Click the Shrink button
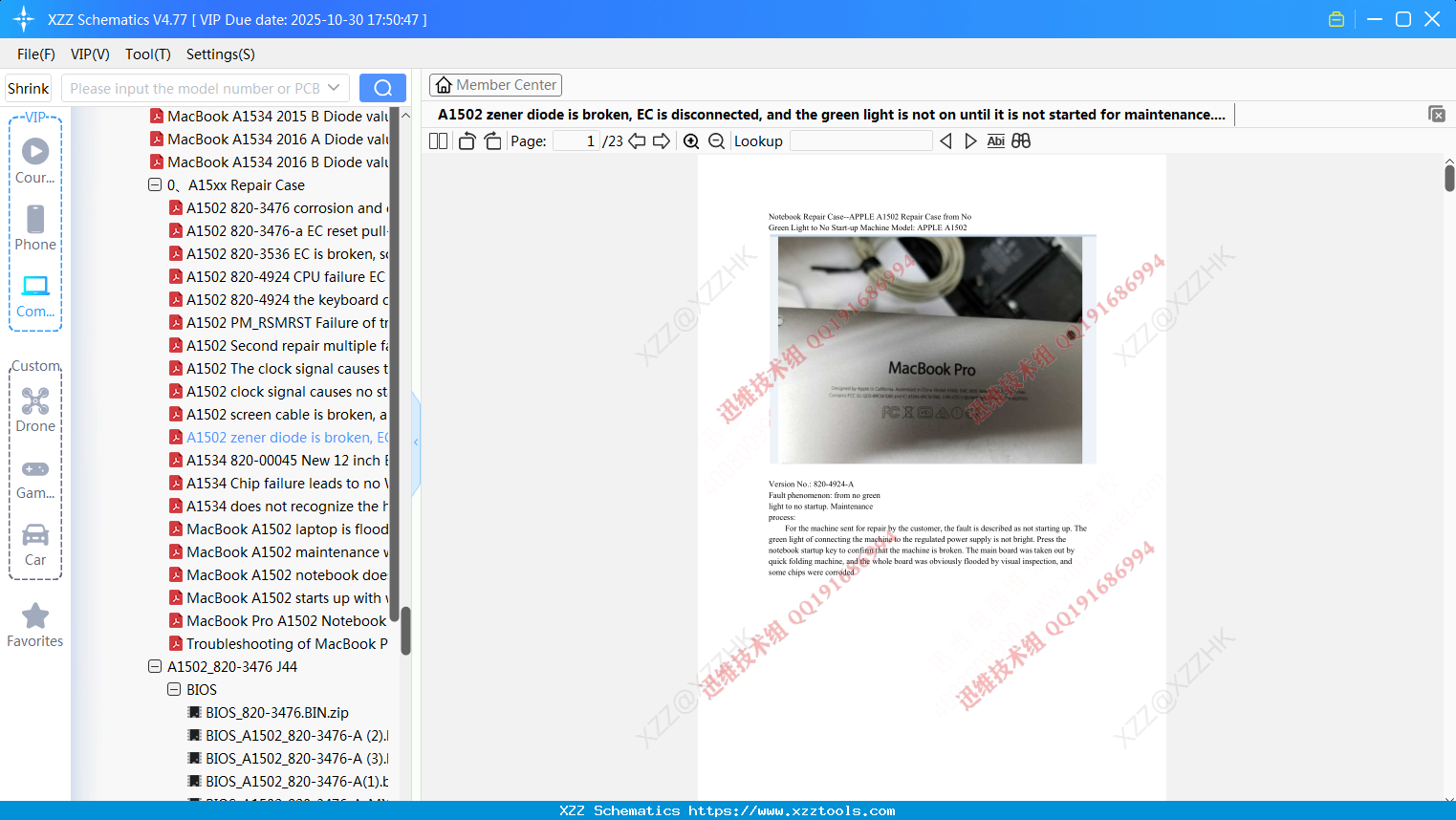Image resolution: width=1456 pixels, height=820 pixels. 28,88
